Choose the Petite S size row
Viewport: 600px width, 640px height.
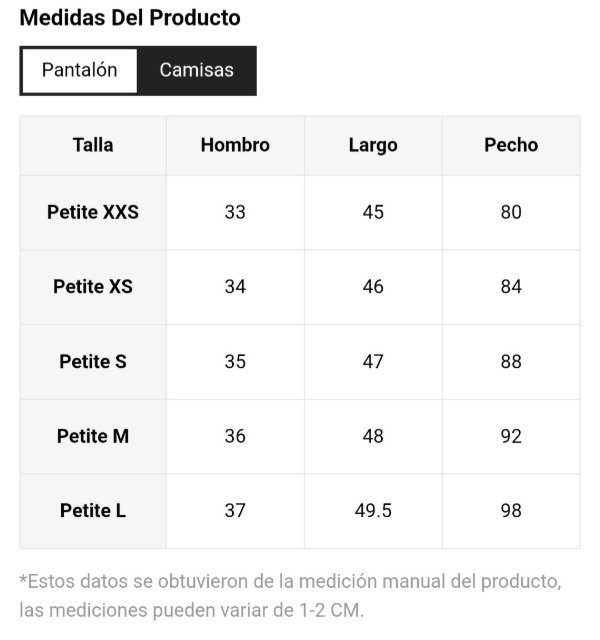click(x=93, y=361)
